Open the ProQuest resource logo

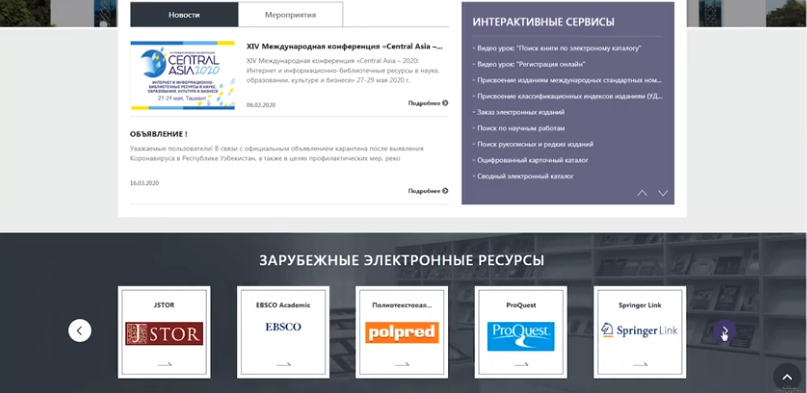point(521,336)
